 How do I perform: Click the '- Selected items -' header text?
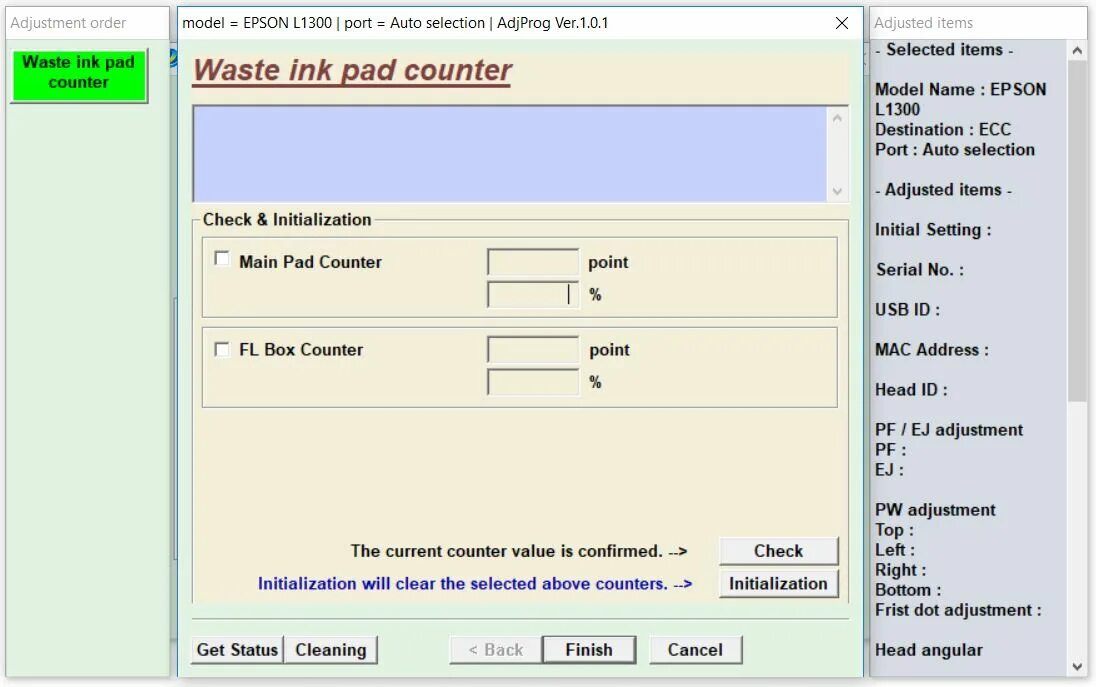click(944, 50)
